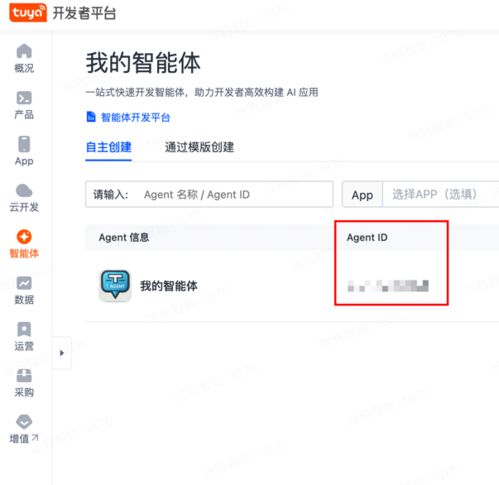This screenshot has height=485, width=499.
Task: Switch to the 自主创建 tab
Action: [109, 147]
